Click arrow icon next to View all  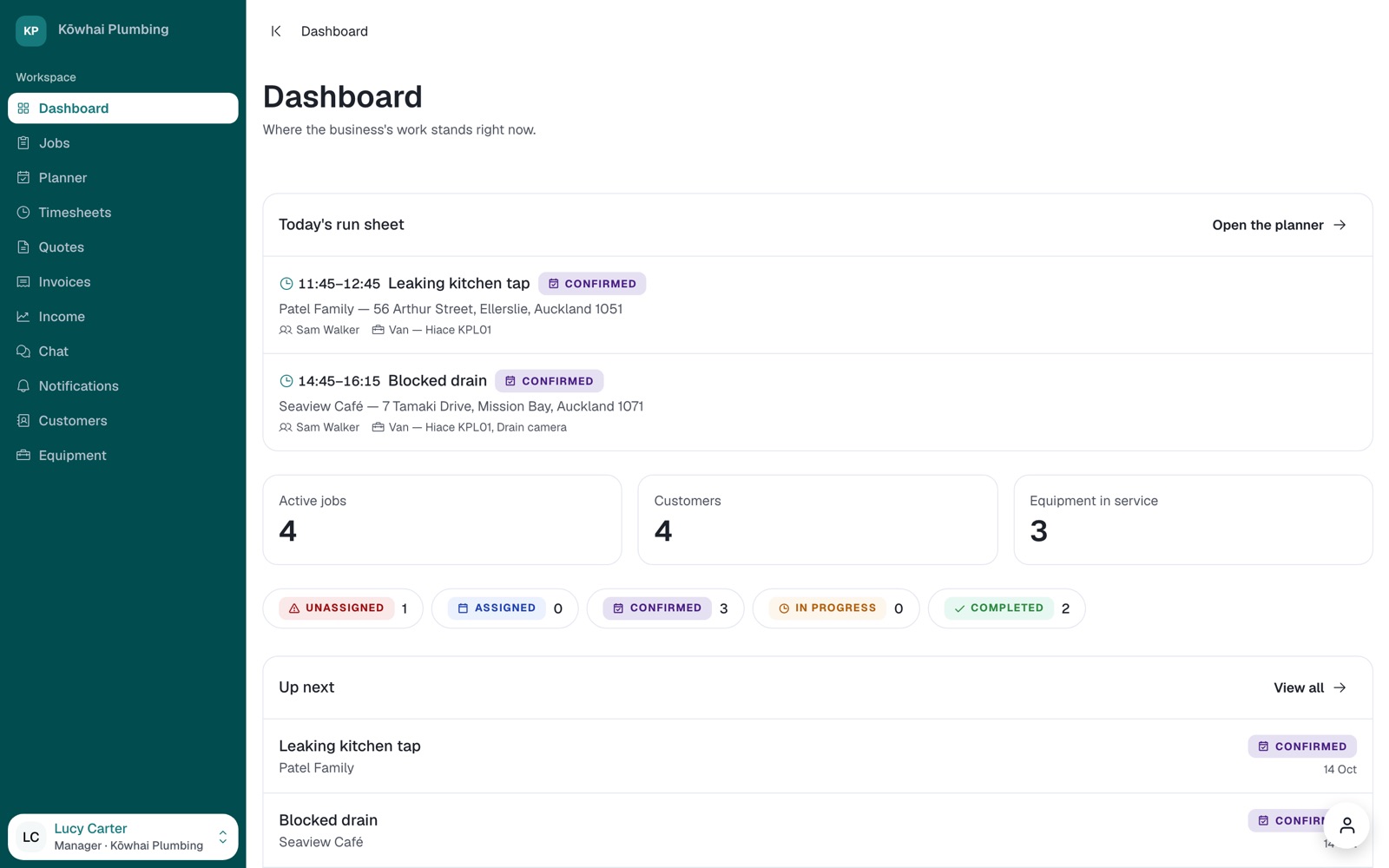[1340, 687]
